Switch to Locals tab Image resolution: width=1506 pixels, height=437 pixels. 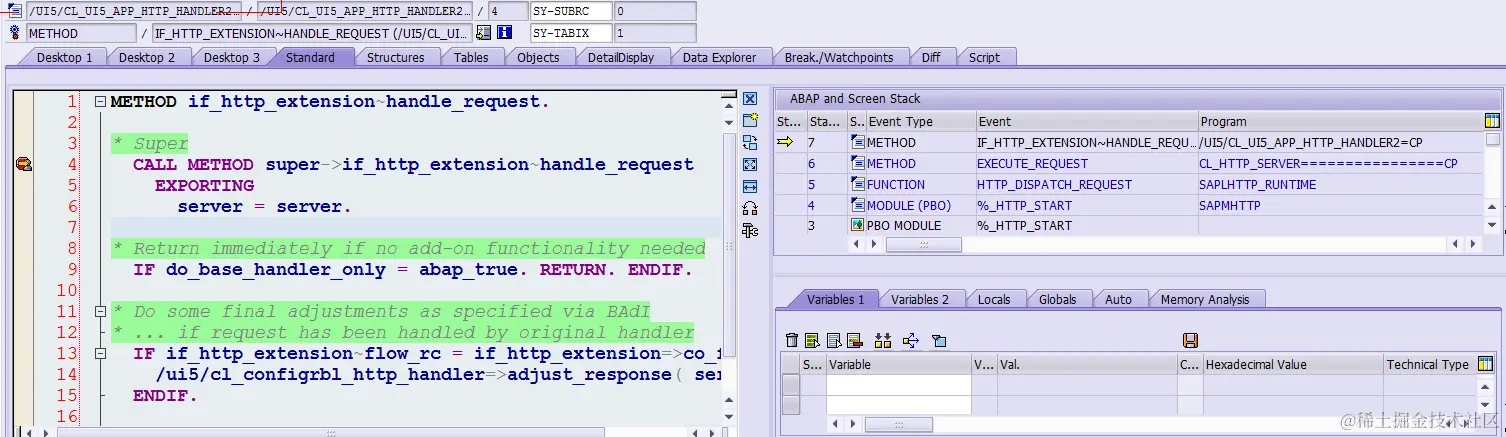[x=993, y=299]
